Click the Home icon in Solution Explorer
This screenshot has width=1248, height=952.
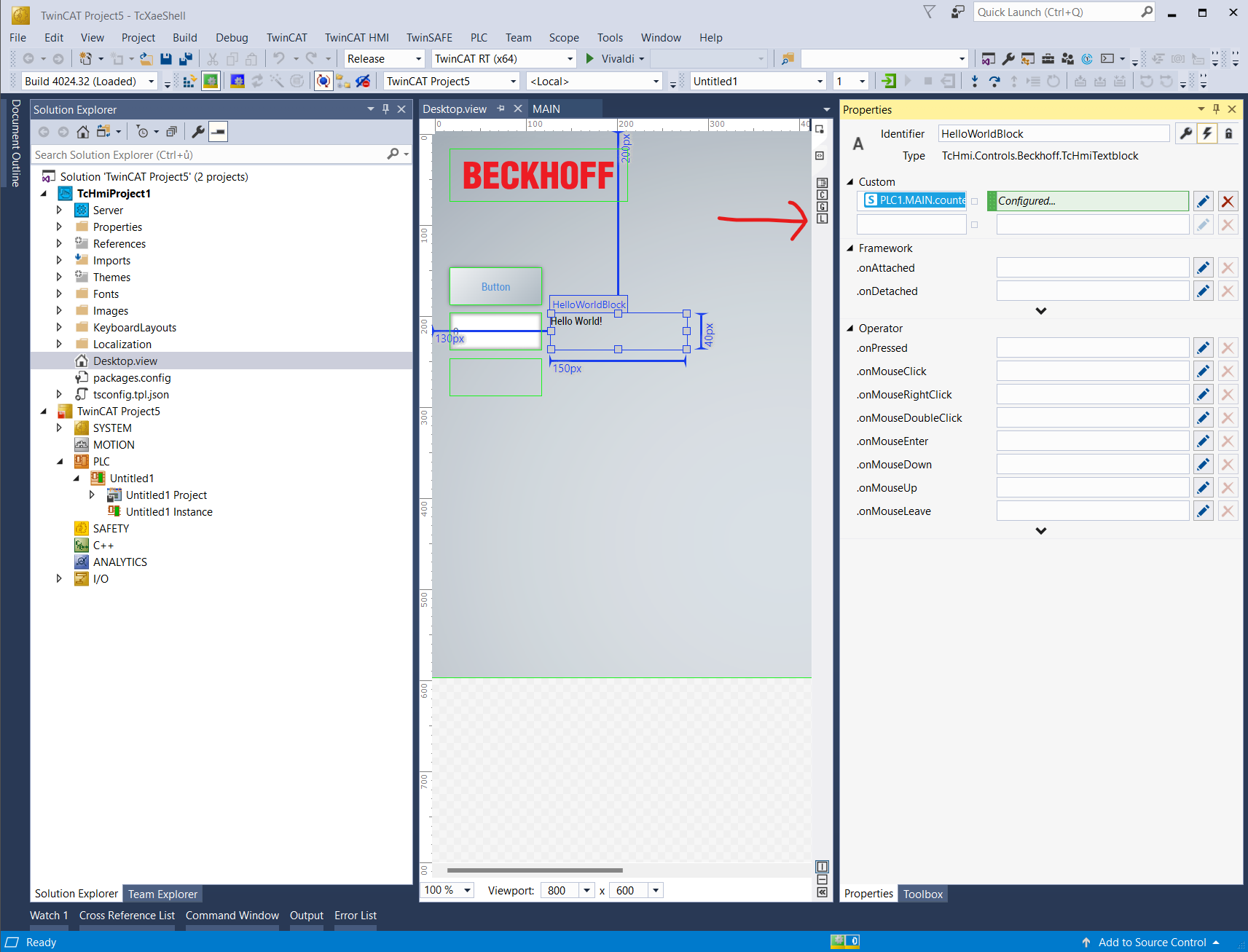83,132
